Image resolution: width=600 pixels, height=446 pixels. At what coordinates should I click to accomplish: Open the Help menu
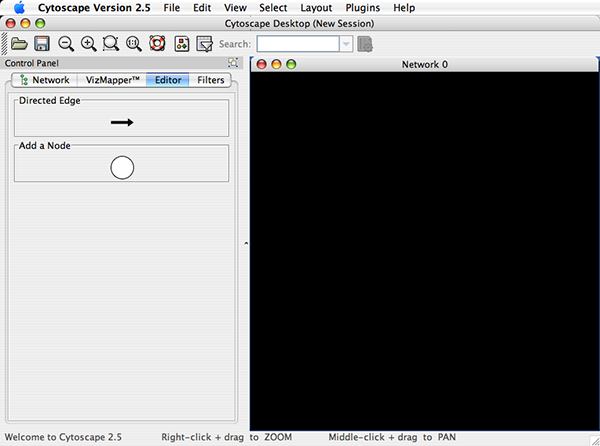[404, 8]
